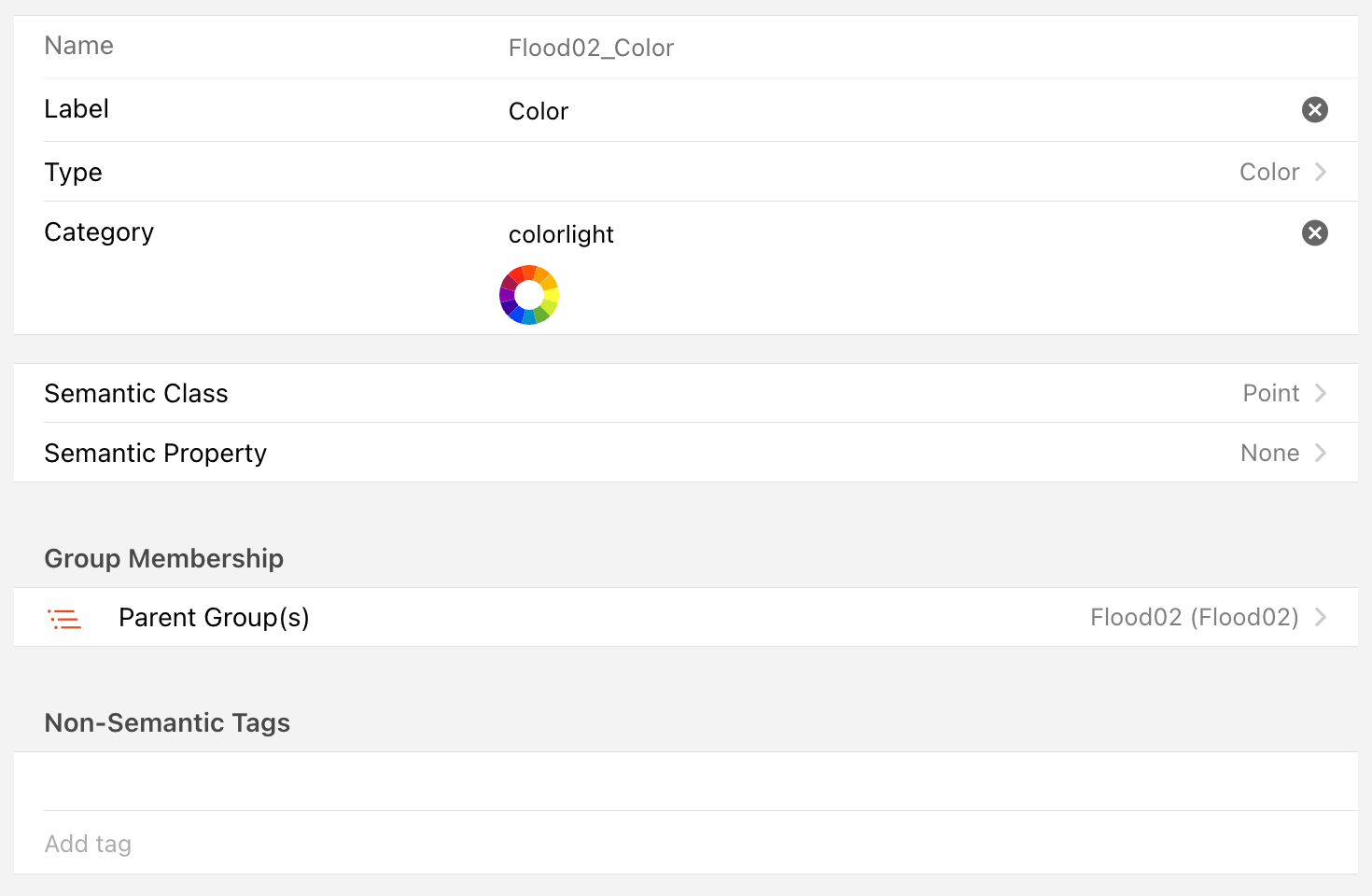Open Flood02 (Flood02) parent group link
The width and height of the screenshot is (1372, 896).
click(1194, 617)
